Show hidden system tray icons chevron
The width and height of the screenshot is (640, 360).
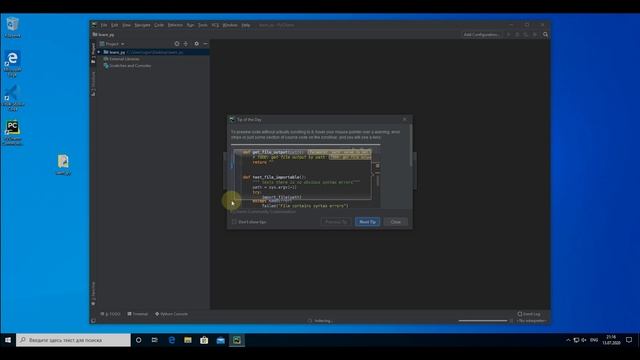coord(568,340)
